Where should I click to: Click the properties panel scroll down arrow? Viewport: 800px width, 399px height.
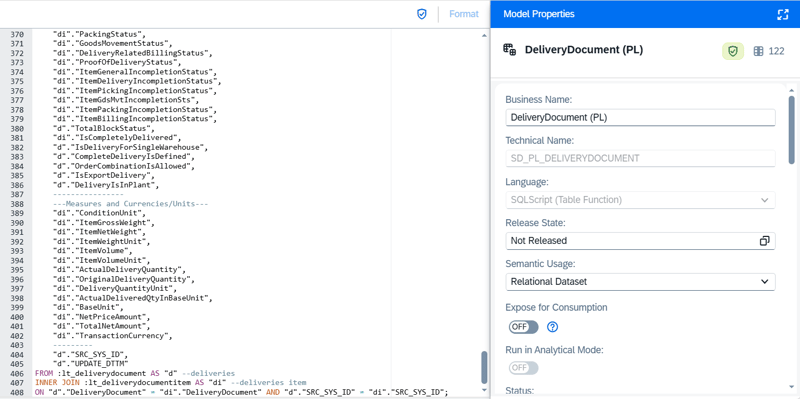(791, 387)
